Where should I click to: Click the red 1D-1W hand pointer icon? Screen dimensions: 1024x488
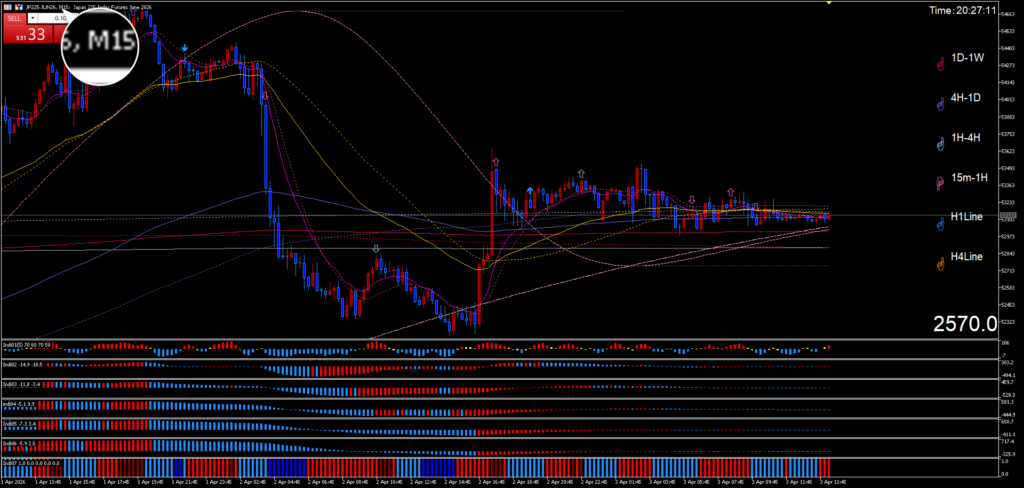[x=939, y=64]
